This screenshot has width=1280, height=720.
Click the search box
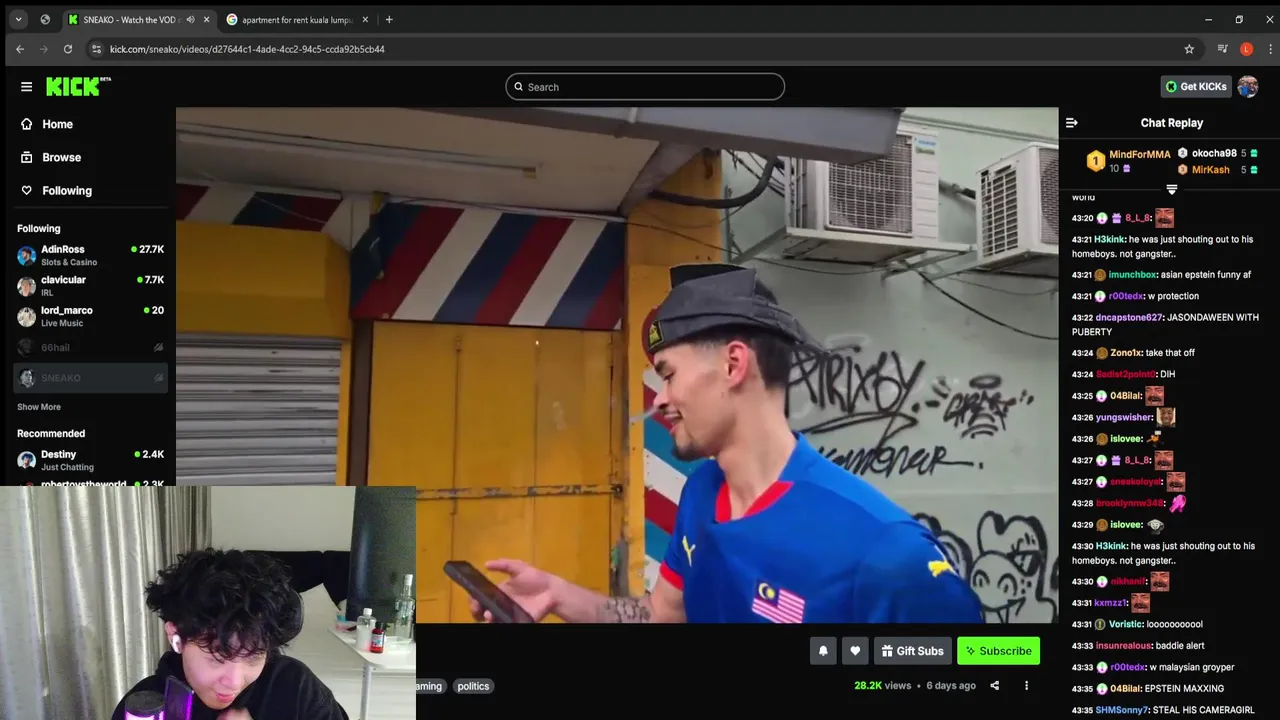[645, 87]
